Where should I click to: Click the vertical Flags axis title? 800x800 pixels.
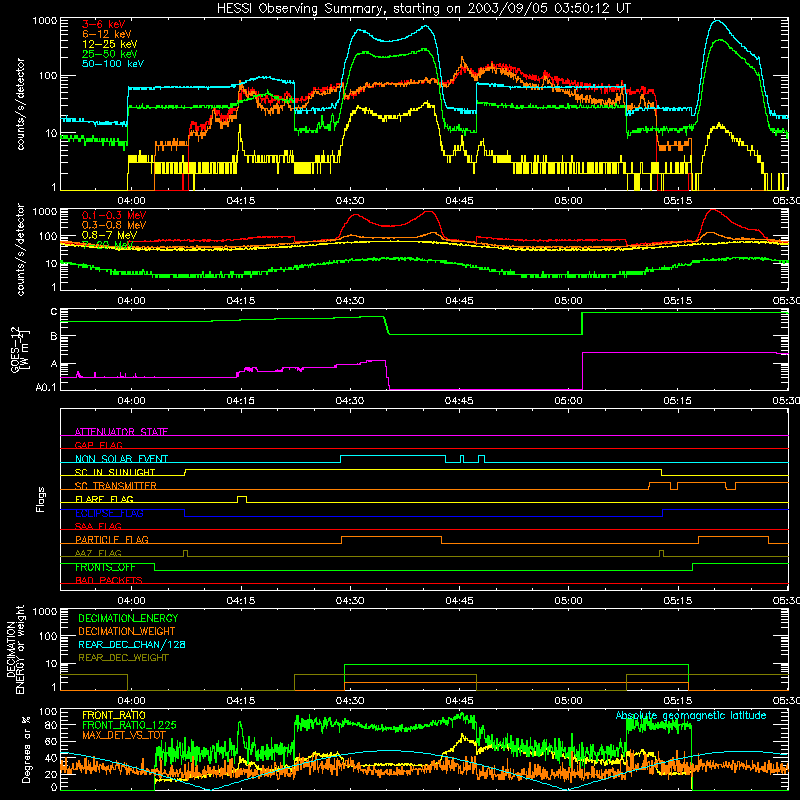41,499
